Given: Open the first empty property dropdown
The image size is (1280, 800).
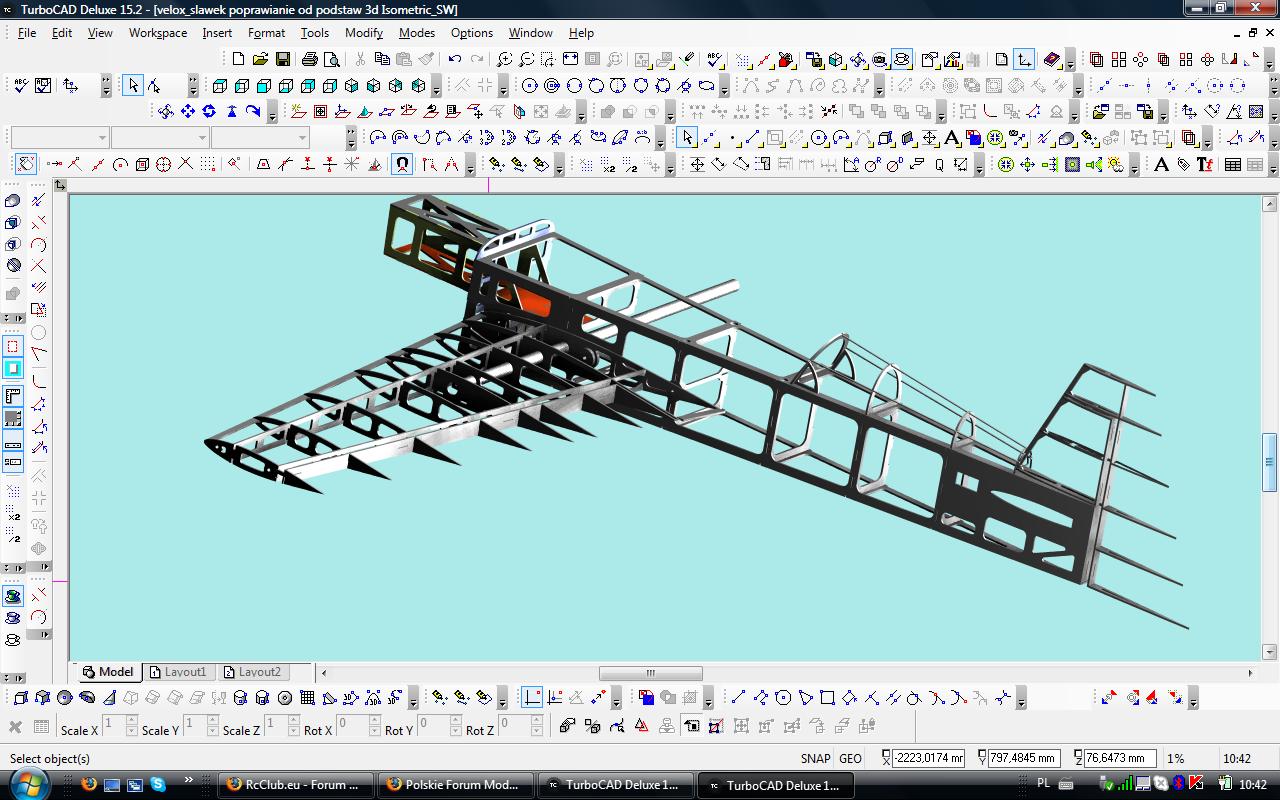Looking at the screenshot, I should coord(60,137).
